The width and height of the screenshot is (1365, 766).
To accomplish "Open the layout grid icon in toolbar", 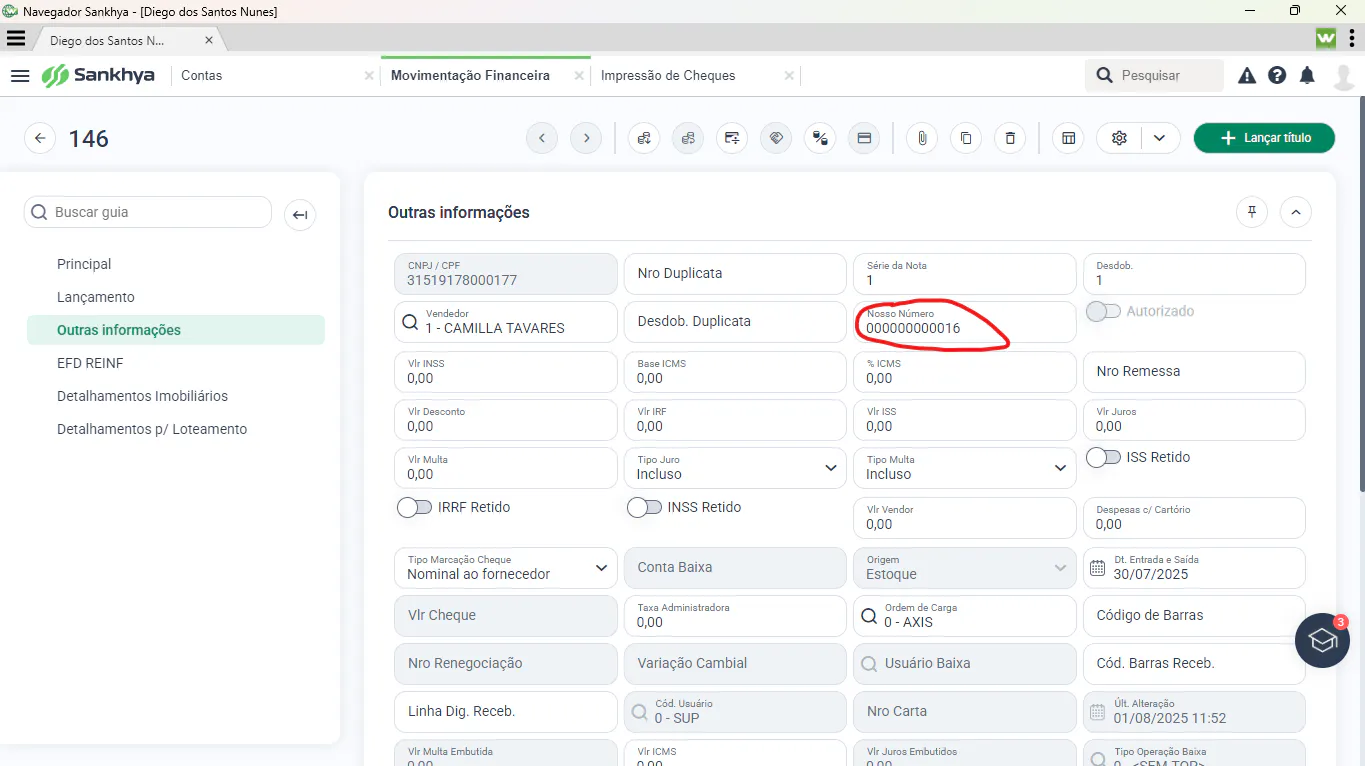I will [x=1068, y=138].
